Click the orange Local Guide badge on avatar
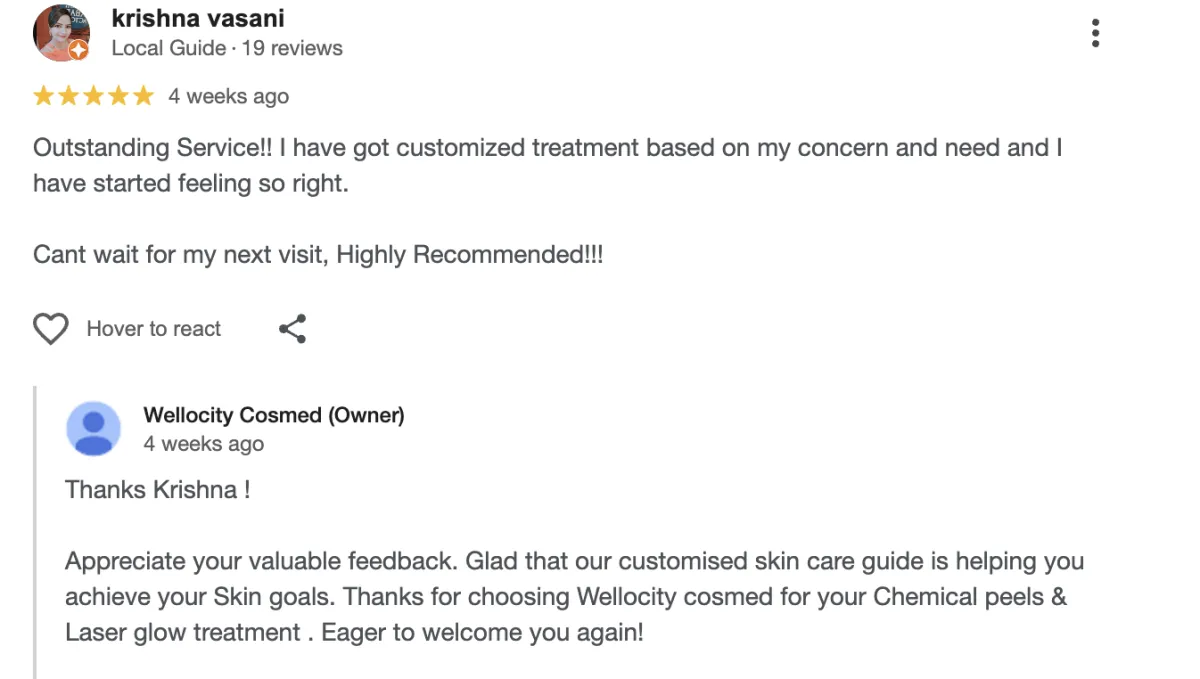This screenshot has height=679, width=1200. 78,50
